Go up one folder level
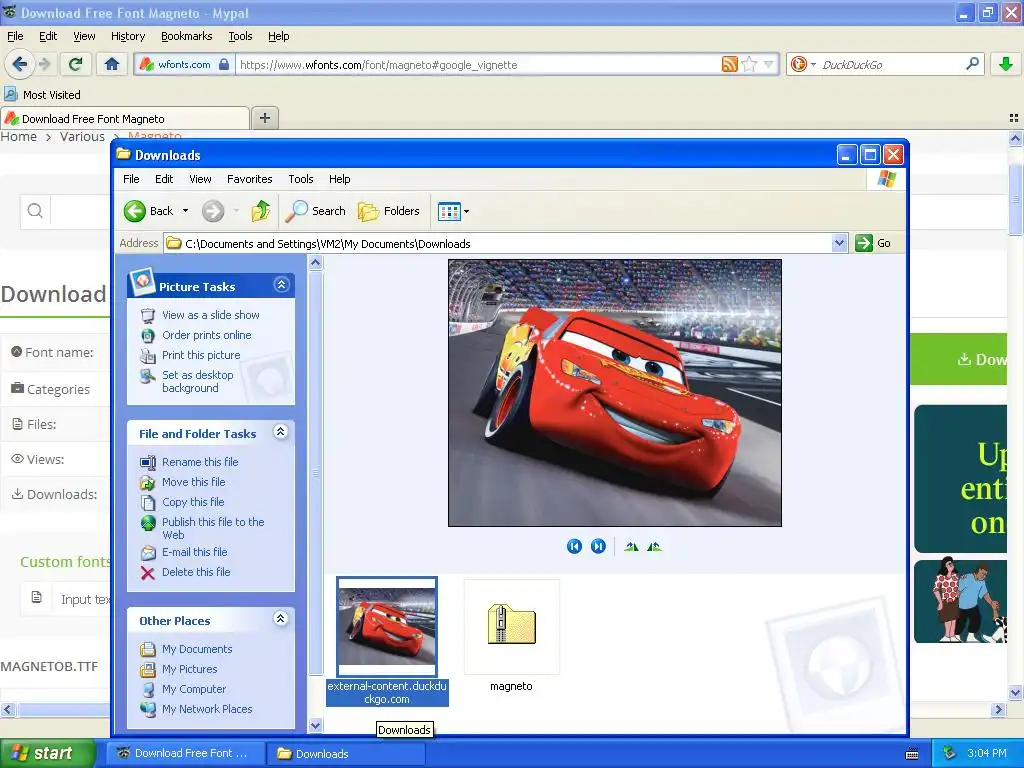The height and width of the screenshot is (768, 1024). [261, 211]
